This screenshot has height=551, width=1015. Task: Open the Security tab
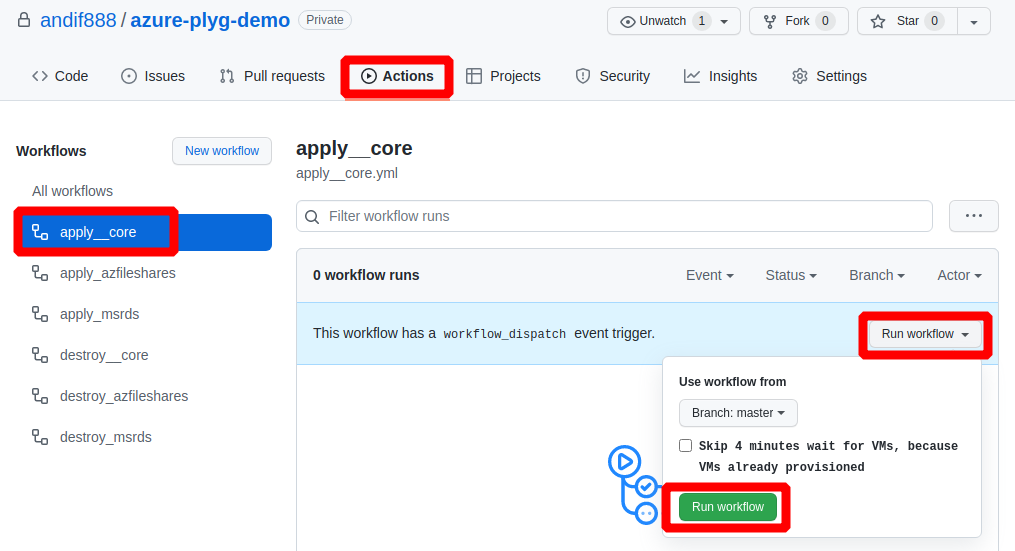click(612, 76)
